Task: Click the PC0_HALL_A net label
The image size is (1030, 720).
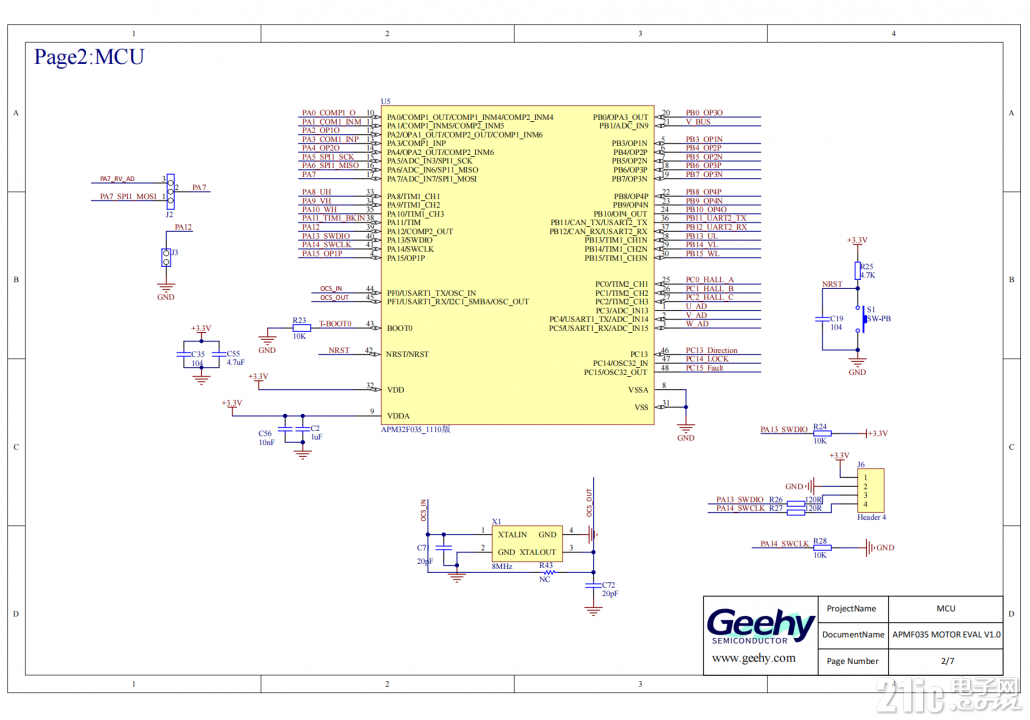Action: [x=709, y=280]
